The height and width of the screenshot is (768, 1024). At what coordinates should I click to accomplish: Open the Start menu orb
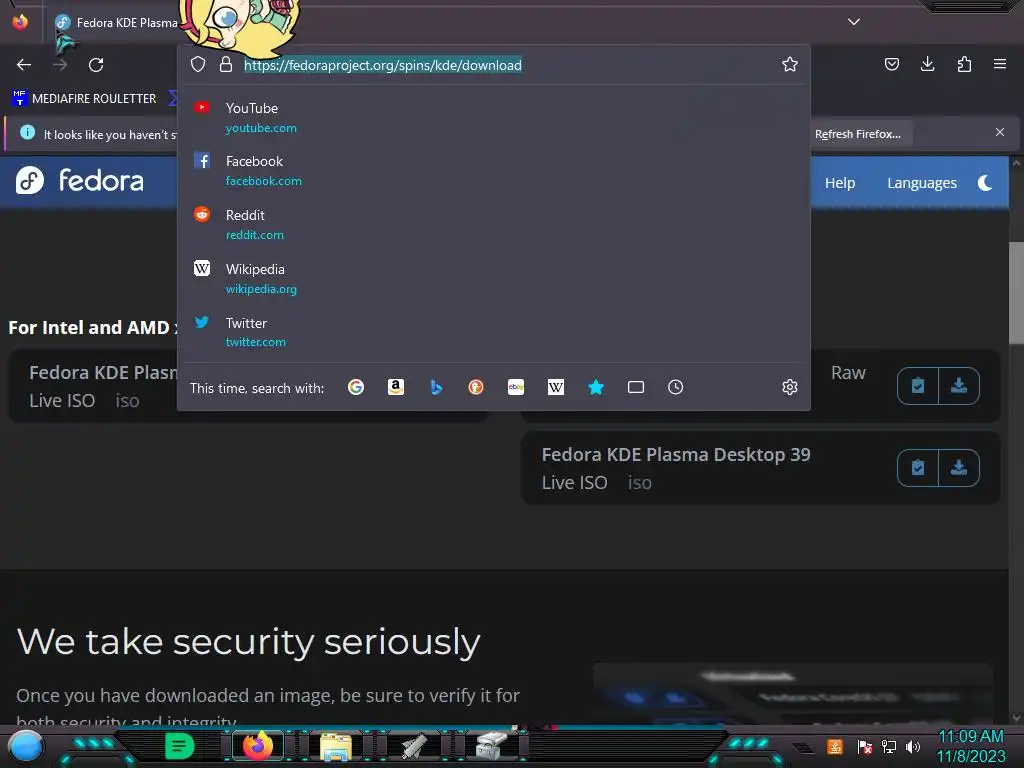(x=25, y=746)
